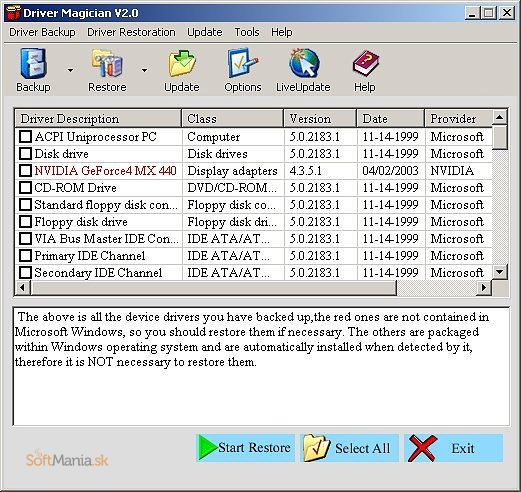This screenshot has width=521, height=492.
Task: Open the Tools menu
Action: click(x=247, y=32)
